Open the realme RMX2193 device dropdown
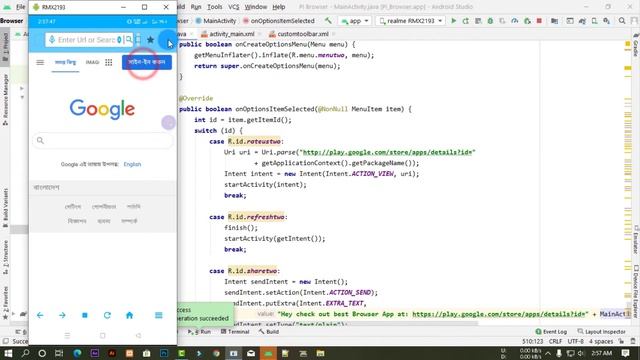640x360 pixels. click(410, 20)
